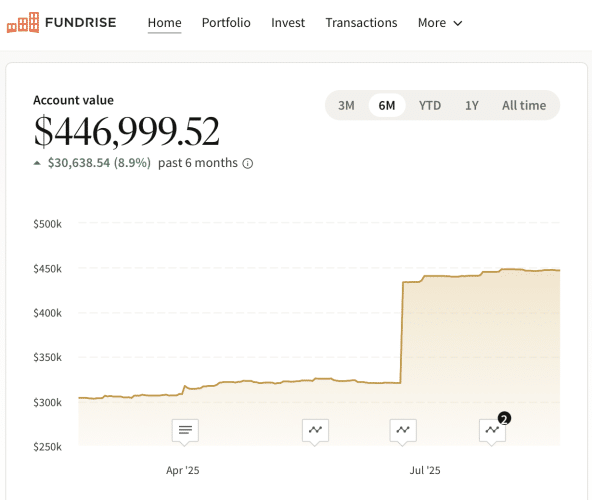This screenshot has height=500, width=592.
Task: Open the Home tab
Action: pos(164,23)
